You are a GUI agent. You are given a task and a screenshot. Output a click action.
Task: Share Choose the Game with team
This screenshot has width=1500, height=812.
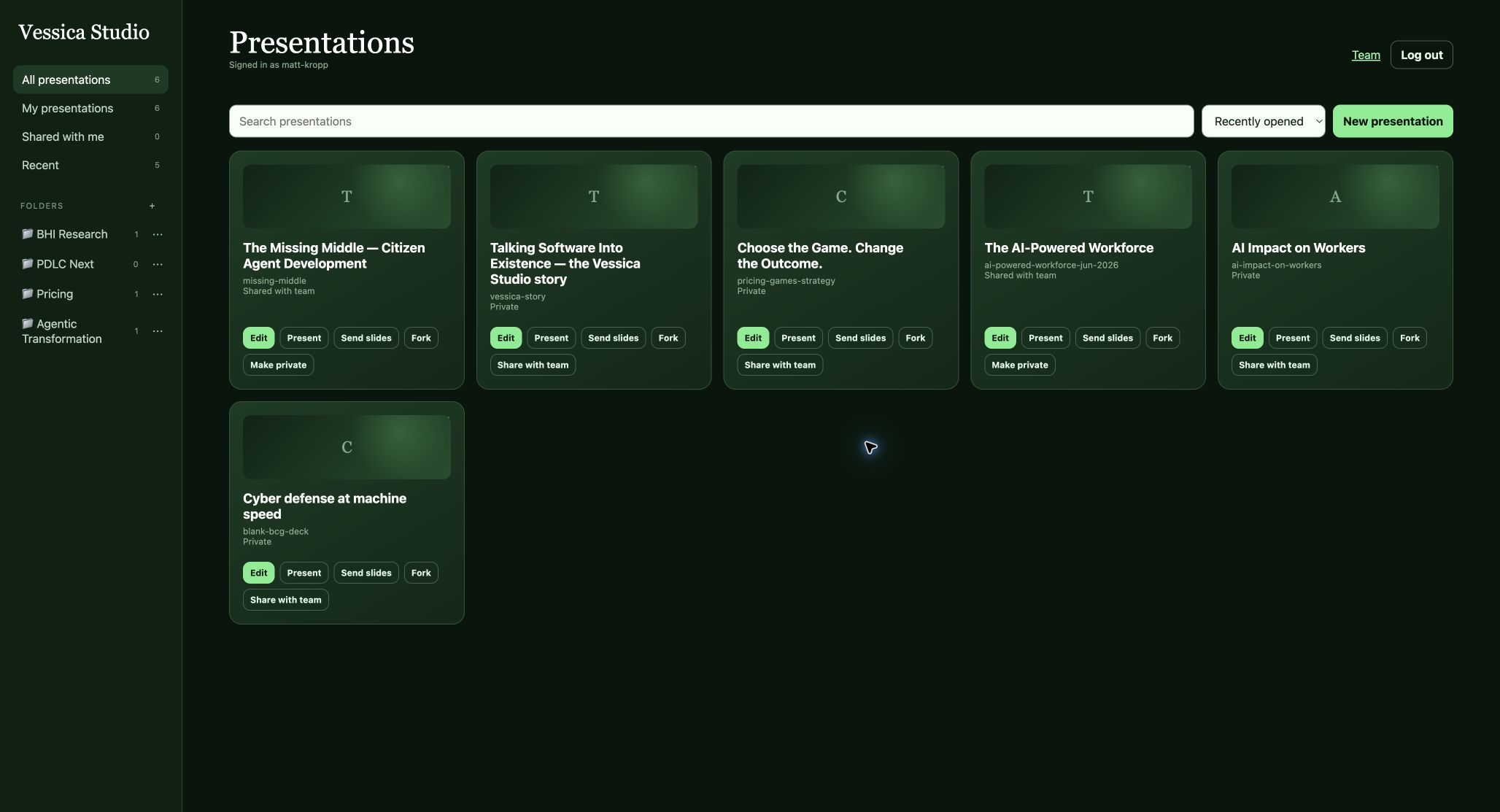click(780, 365)
